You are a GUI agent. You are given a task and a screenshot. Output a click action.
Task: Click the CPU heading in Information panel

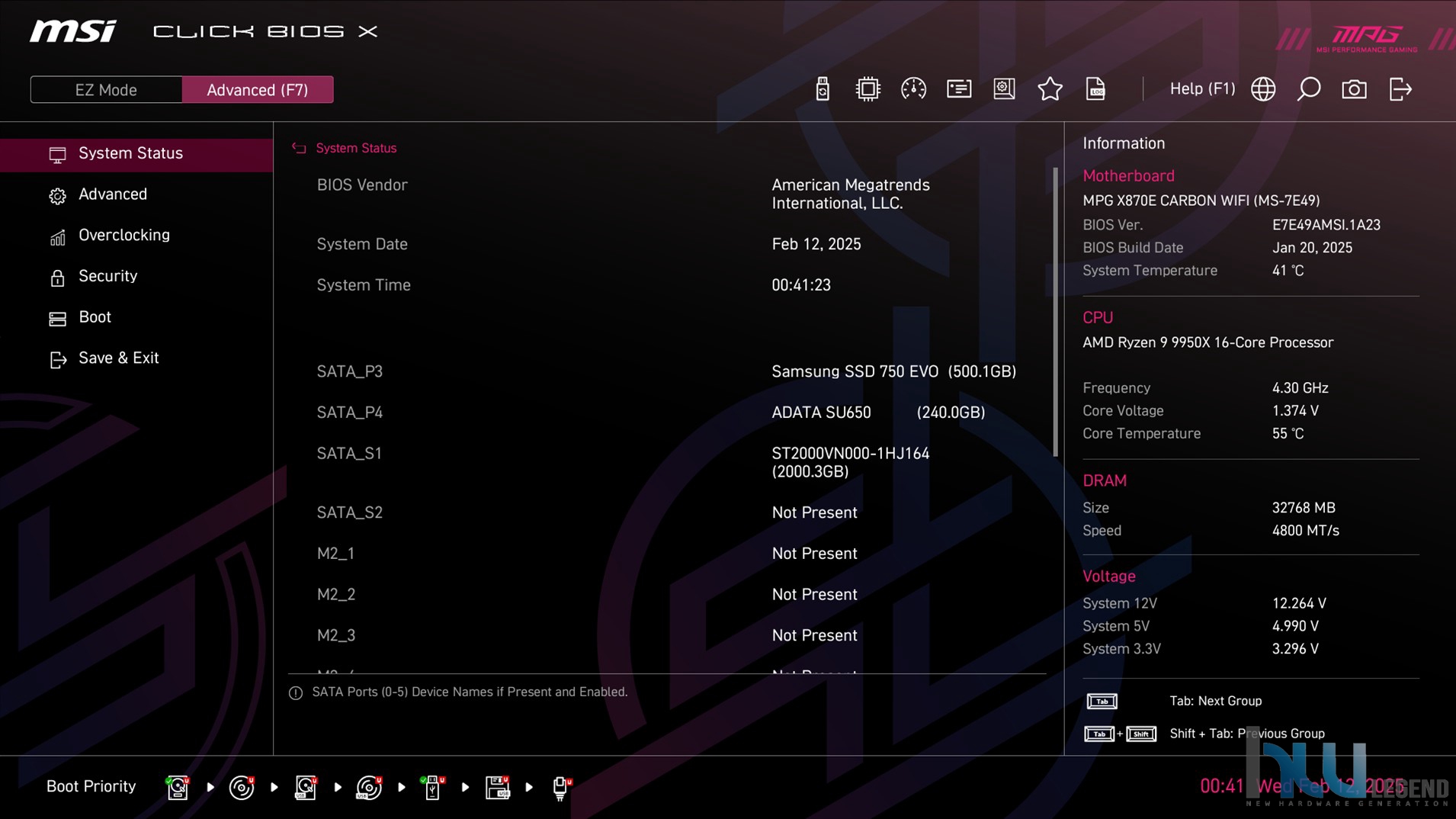pyautogui.click(x=1098, y=318)
